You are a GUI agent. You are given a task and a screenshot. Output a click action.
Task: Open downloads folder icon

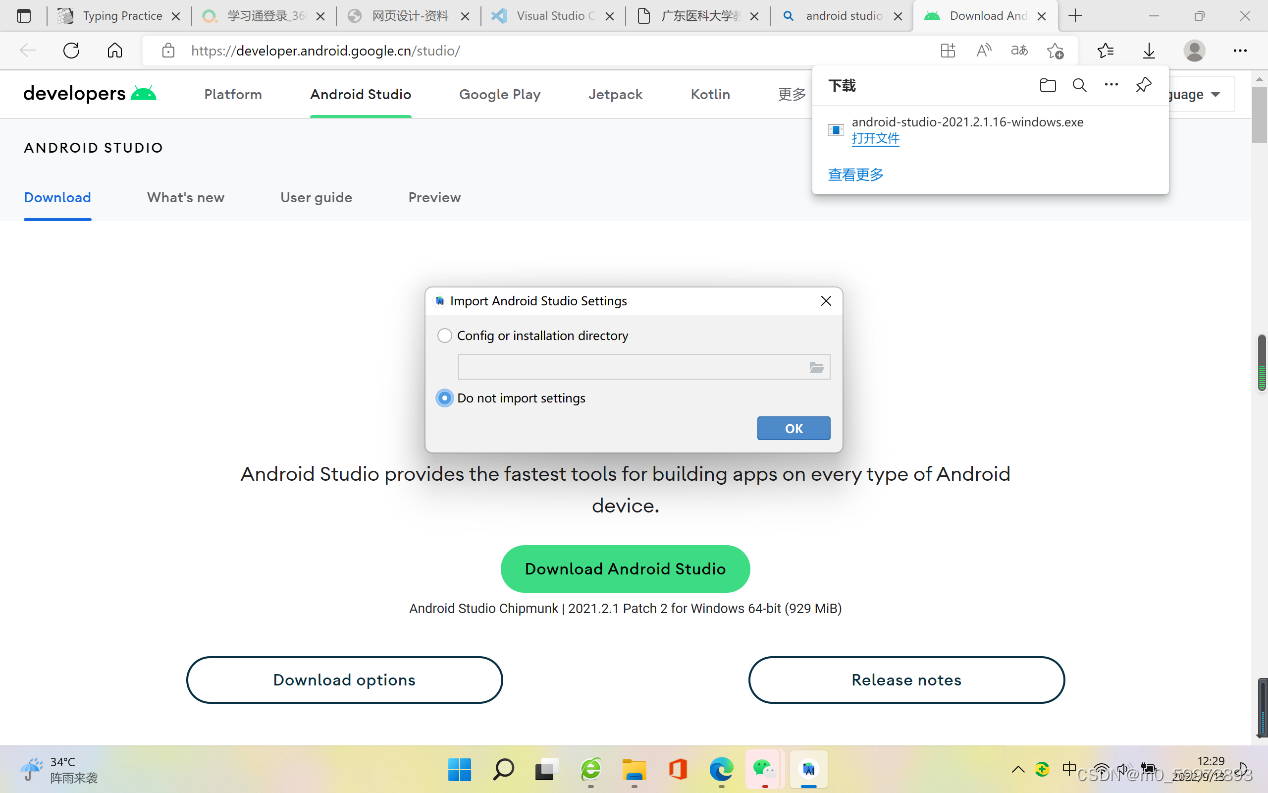[x=1047, y=86]
